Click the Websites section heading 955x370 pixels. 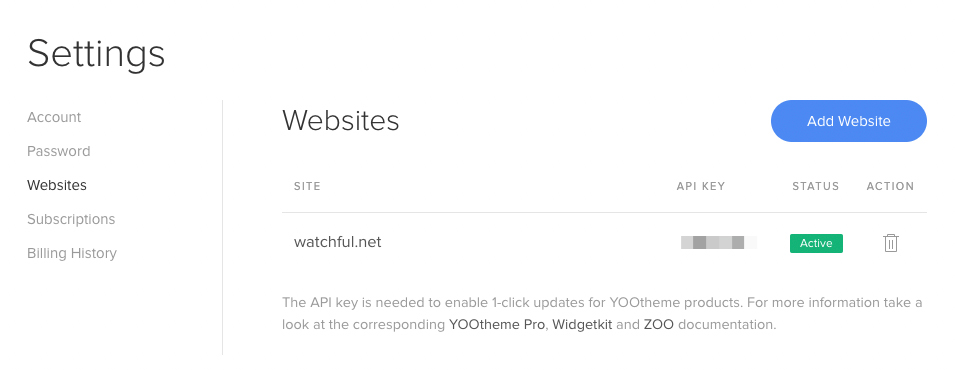tap(340, 120)
